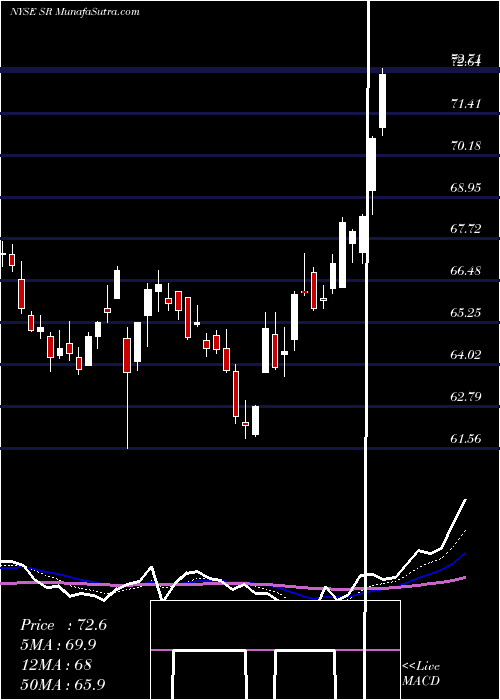This screenshot has height=700, width=500.
Task: Click the 67.72 price axis label
Action: coord(466,229)
